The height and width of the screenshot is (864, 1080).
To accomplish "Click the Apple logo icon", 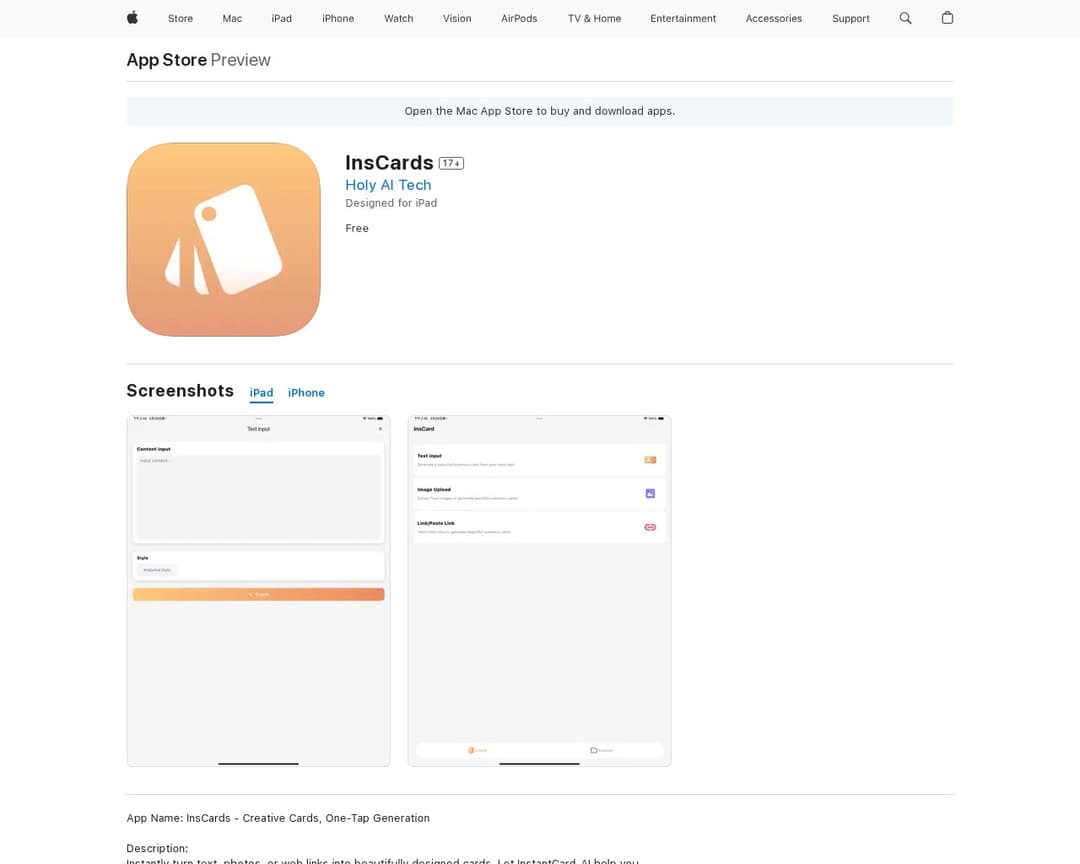I will pos(132,18).
